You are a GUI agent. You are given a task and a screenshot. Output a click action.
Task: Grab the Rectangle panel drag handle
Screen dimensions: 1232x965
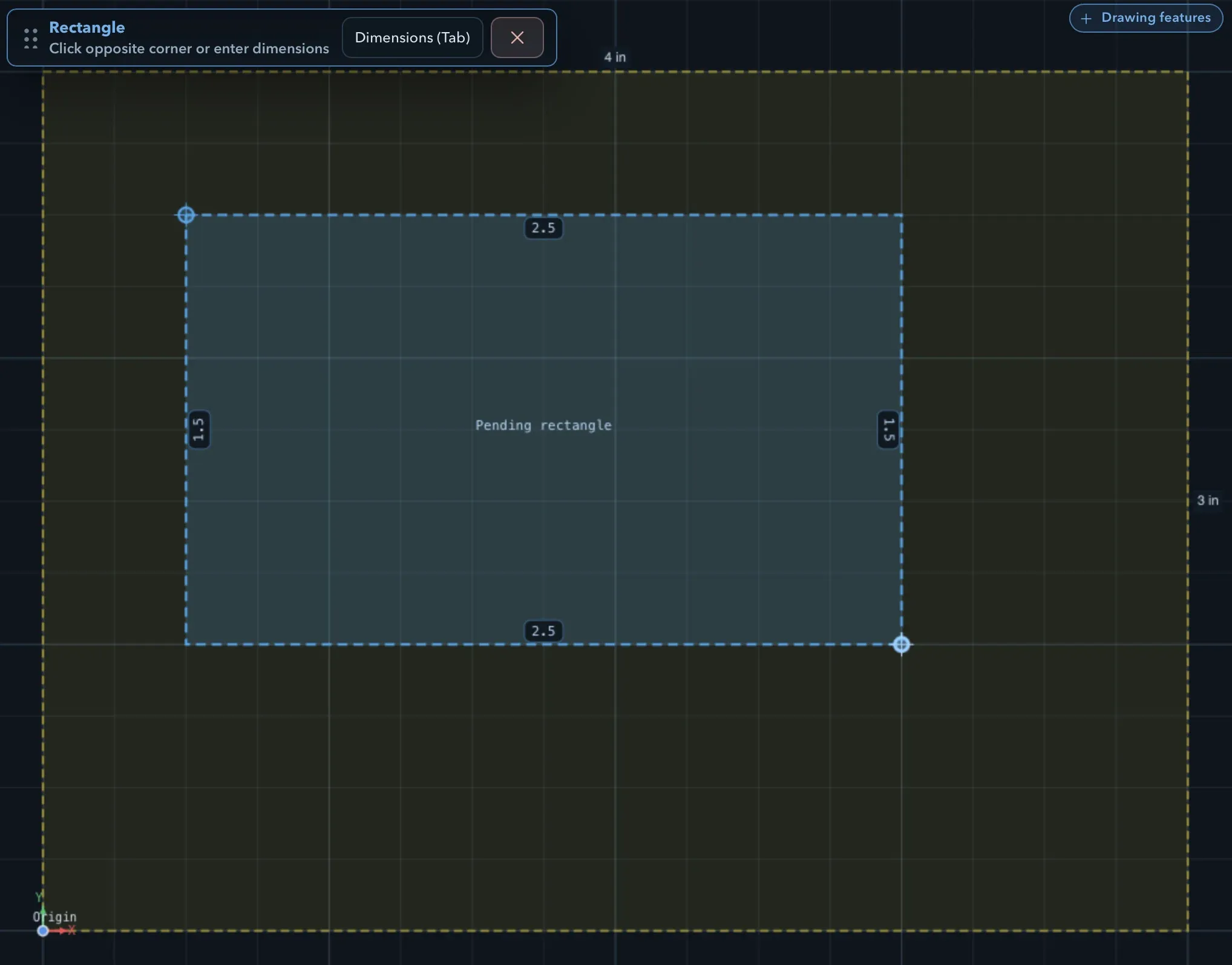pos(31,38)
